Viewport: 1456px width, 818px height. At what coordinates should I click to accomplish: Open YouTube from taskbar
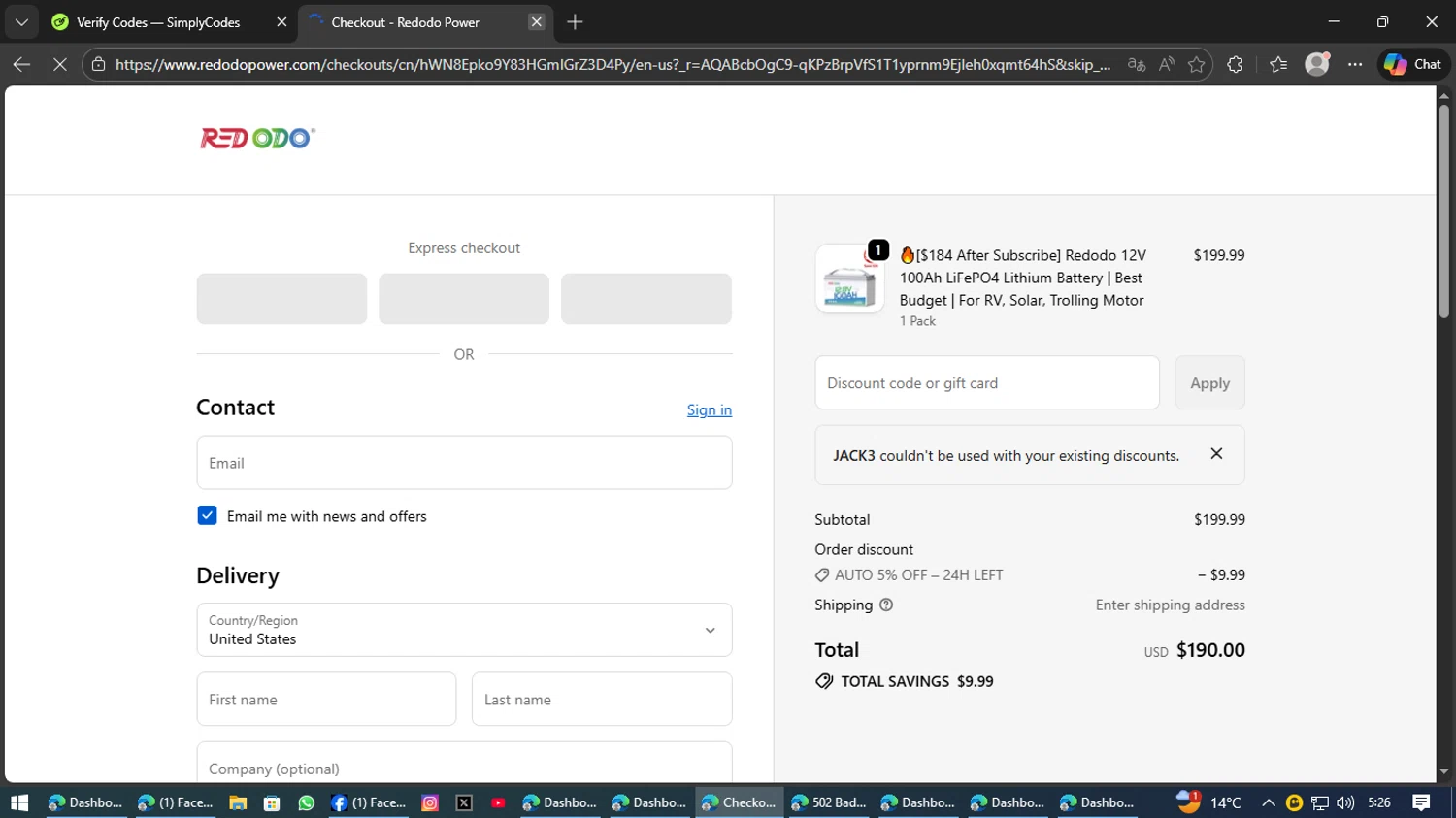click(498, 802)
